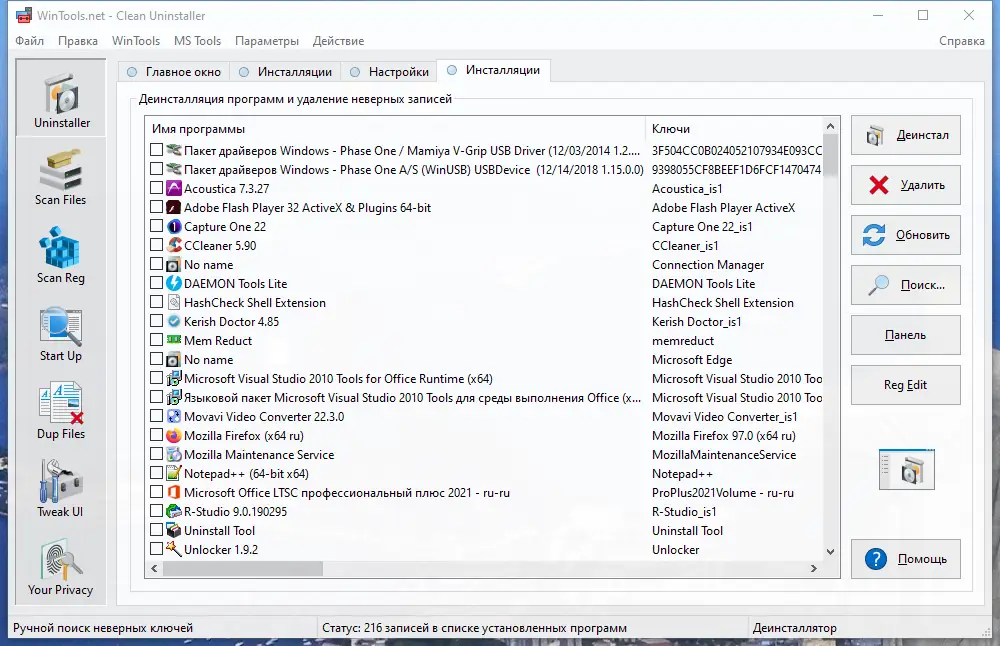This screenshot has width=1000, height=646.
Task: Click the Mozilla Firefox program icon
Action: [x=174, y=436]
